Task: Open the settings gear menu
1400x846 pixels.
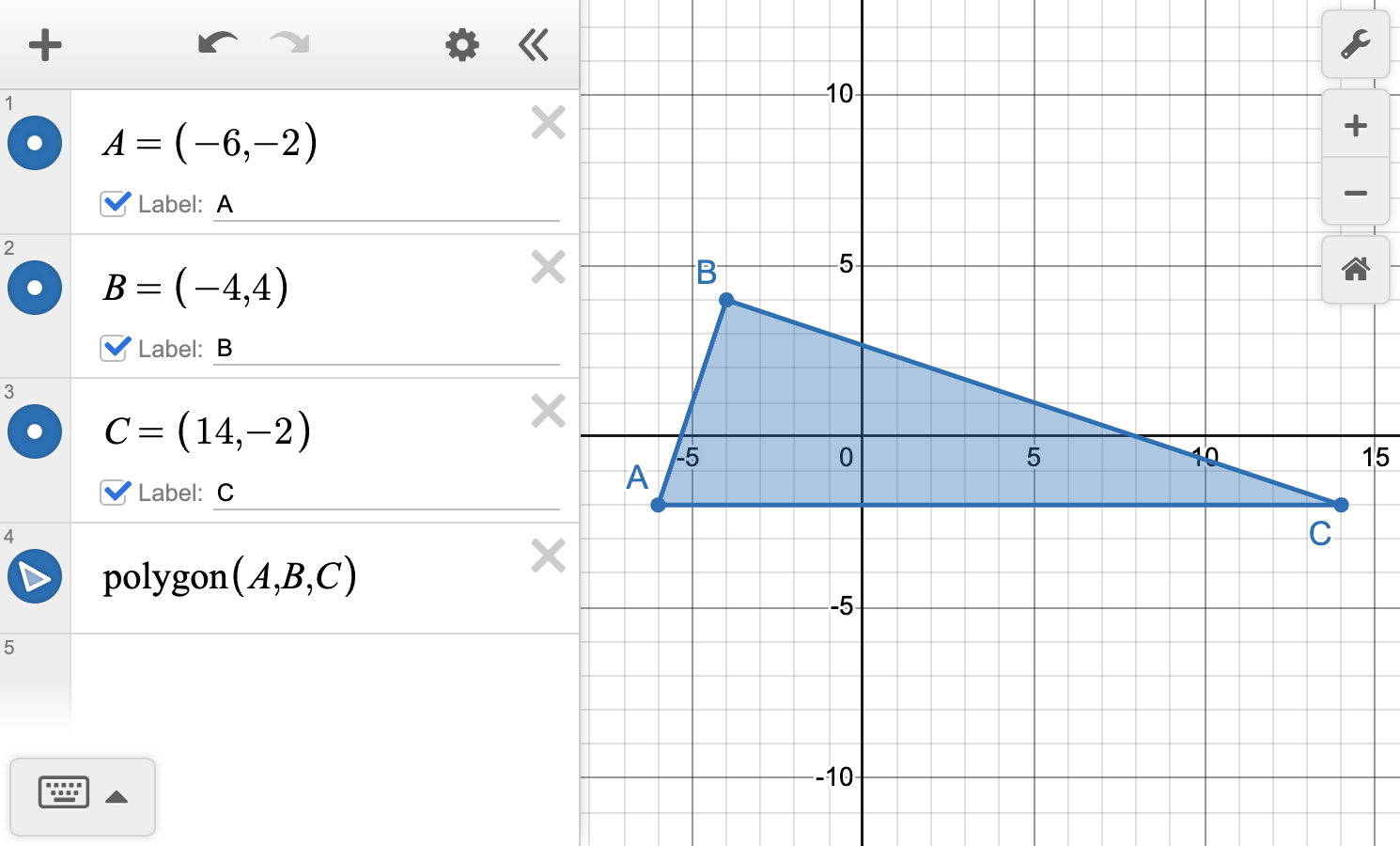Action: click(461, 44)
